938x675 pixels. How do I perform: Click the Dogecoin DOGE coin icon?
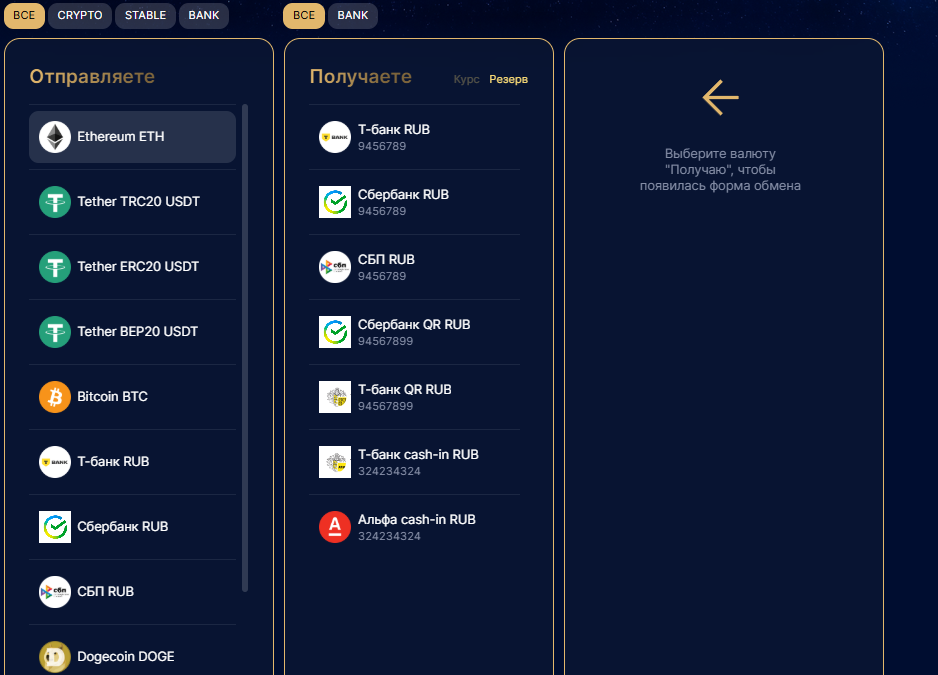click(x=55, y=657)
